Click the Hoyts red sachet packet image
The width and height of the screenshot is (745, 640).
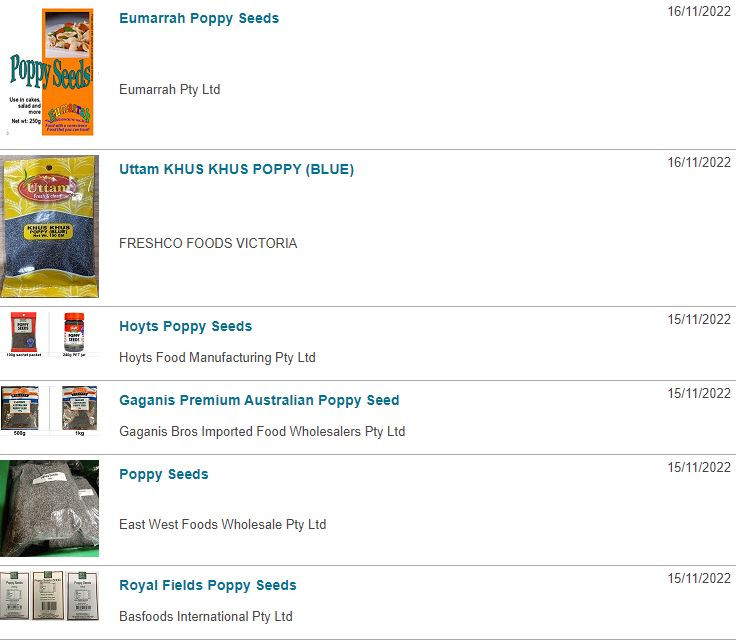[24, 334]
